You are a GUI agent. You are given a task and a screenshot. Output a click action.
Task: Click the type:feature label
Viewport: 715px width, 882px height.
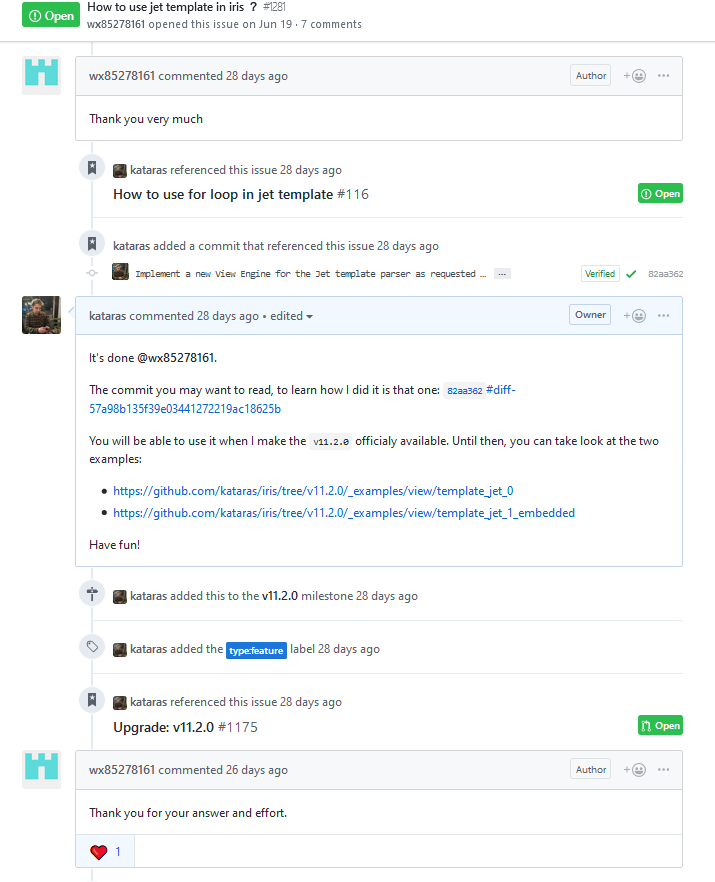[256, 650]
